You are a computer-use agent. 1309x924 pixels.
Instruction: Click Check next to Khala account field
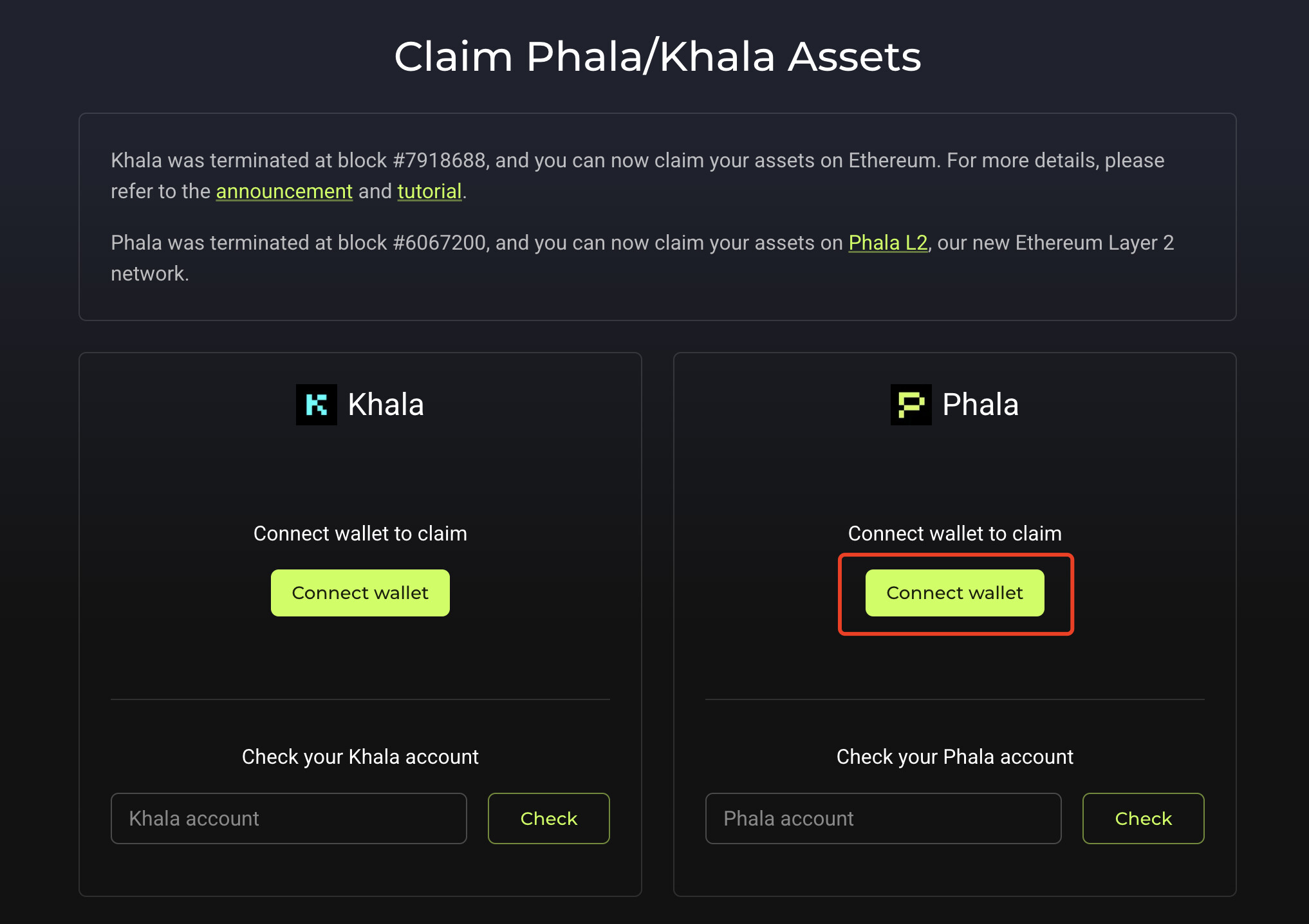click(x=548, y=818)
